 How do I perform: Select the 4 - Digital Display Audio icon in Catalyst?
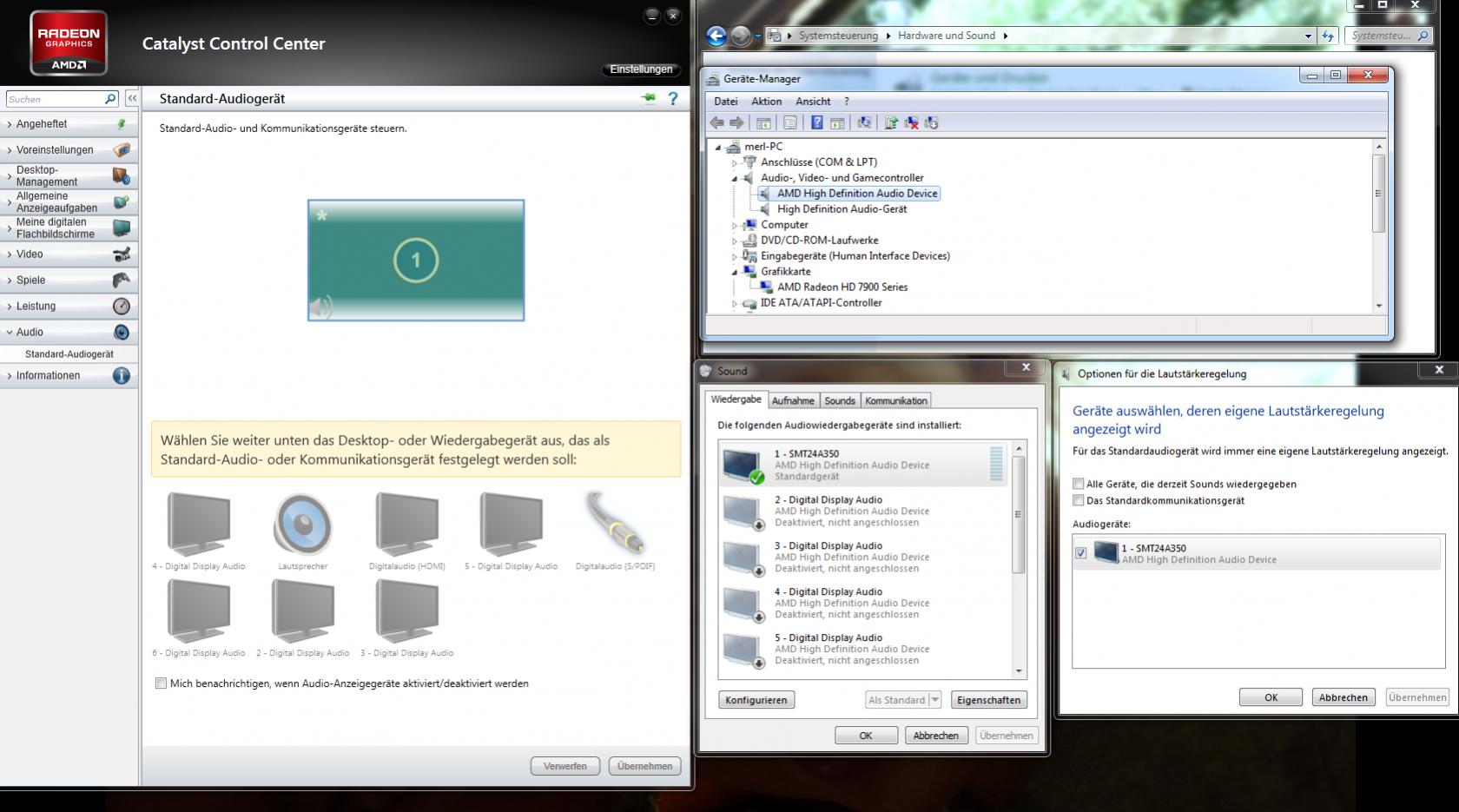point(199,525)
